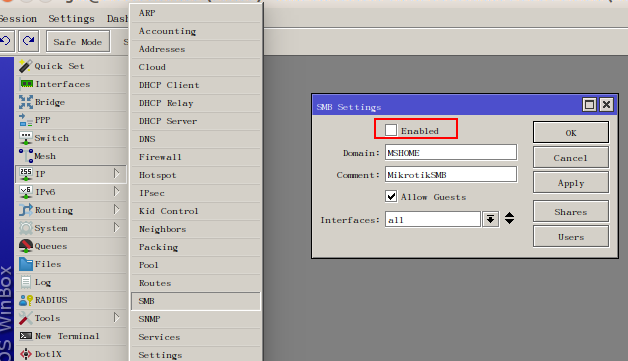Expand the Tools submenu arrow
Screen dimensions: 628x361
117,318
